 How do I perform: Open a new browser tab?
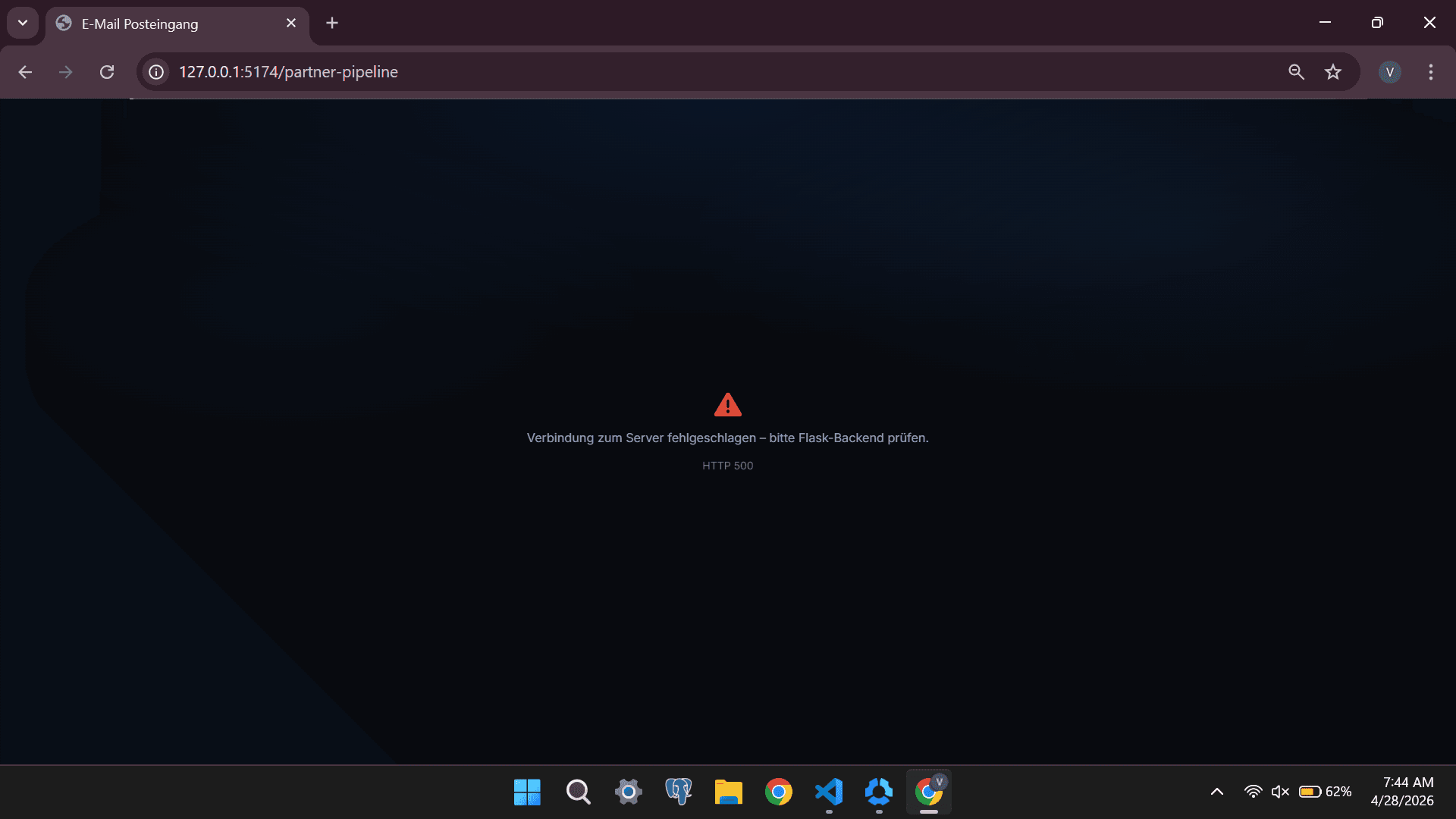(332, 24)
